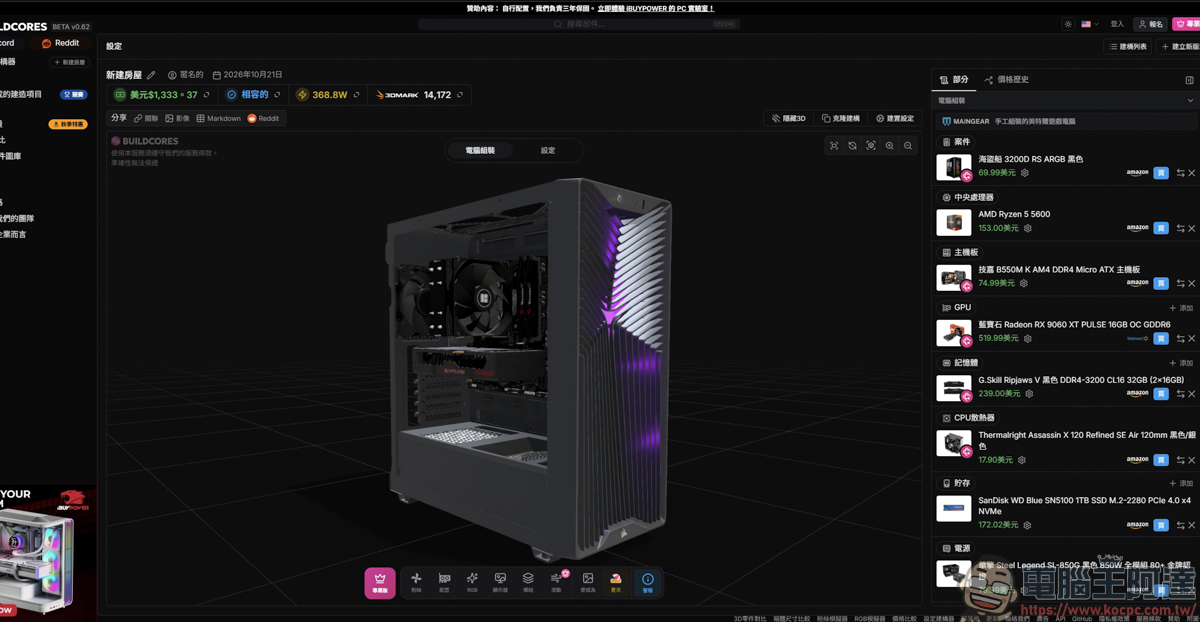1200x622 pixels.
Task: Click 添加 to add more 記憶體
Action: pos(1181,363)
